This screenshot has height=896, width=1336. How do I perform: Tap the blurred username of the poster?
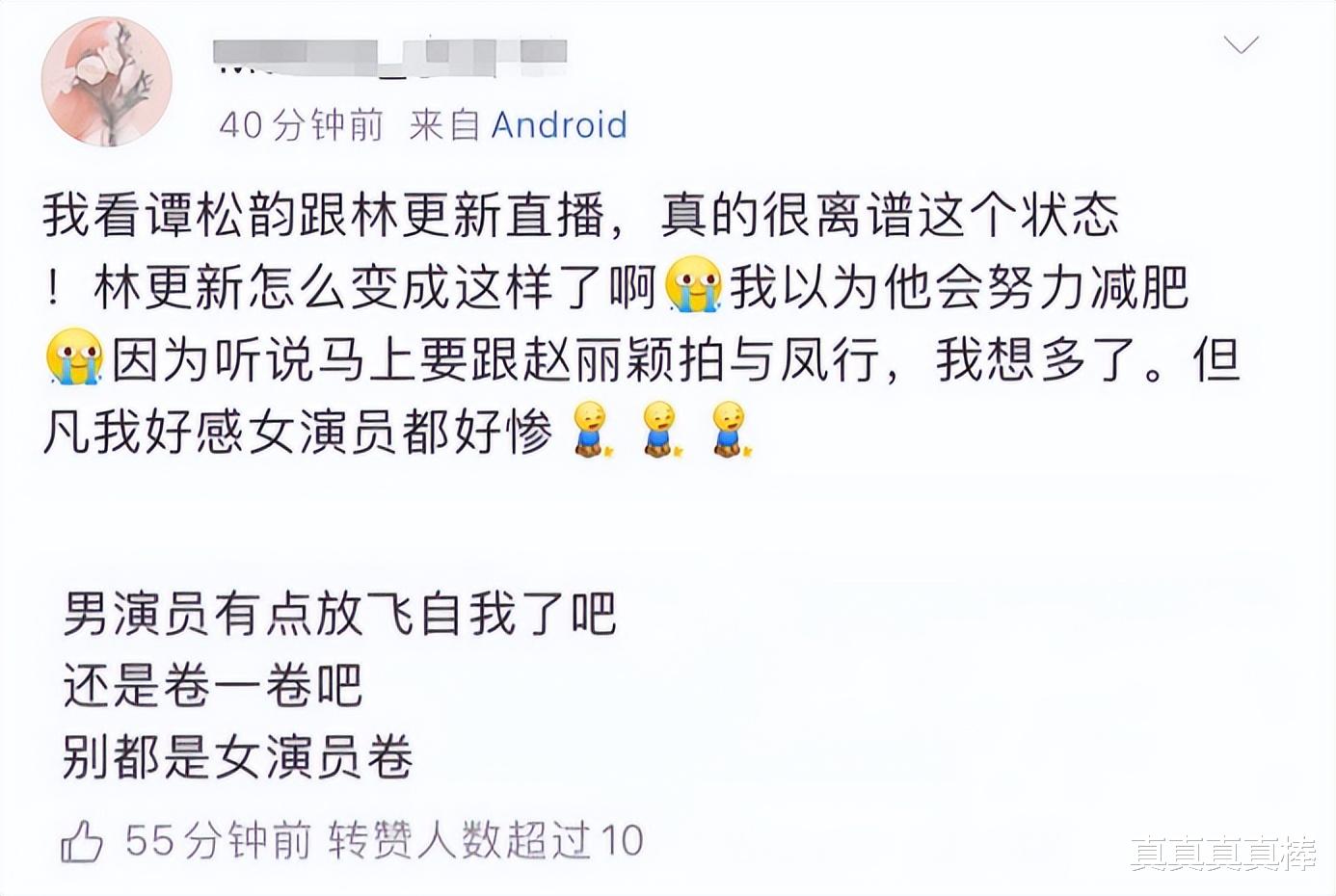click(x=388, y=56)
